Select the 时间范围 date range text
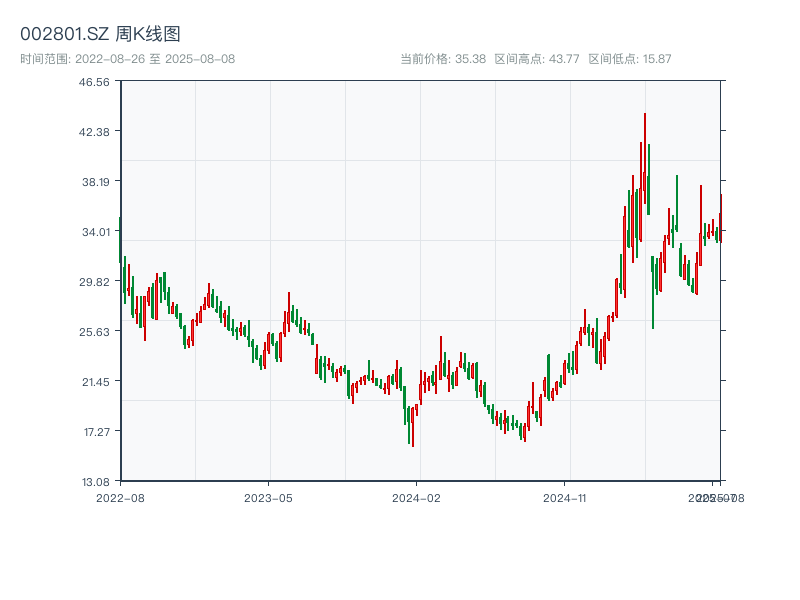The width and height of the screenshot is (800, 600). (128, 59)
